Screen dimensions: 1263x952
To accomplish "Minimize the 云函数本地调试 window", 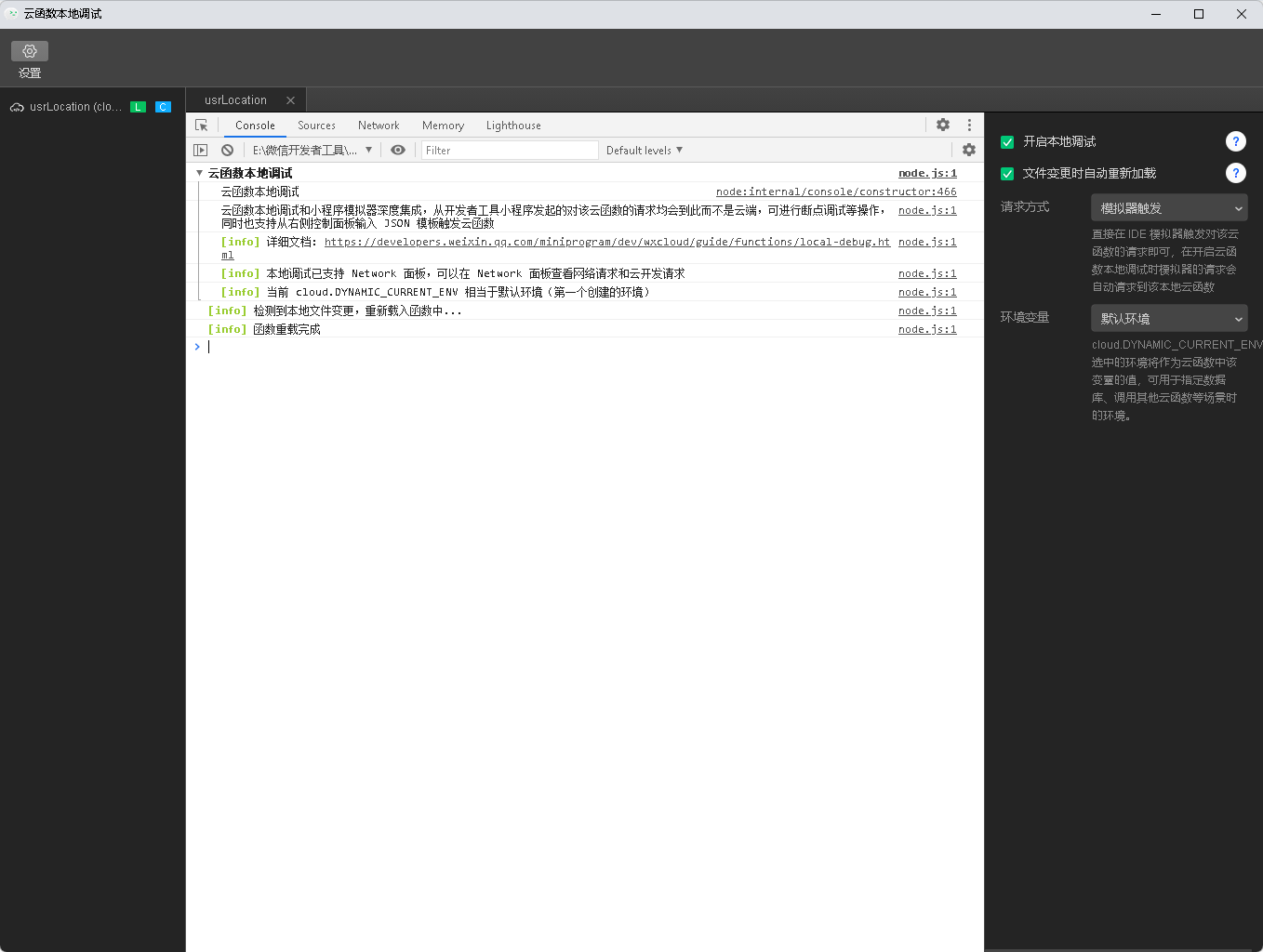I will click(1156, 14).
